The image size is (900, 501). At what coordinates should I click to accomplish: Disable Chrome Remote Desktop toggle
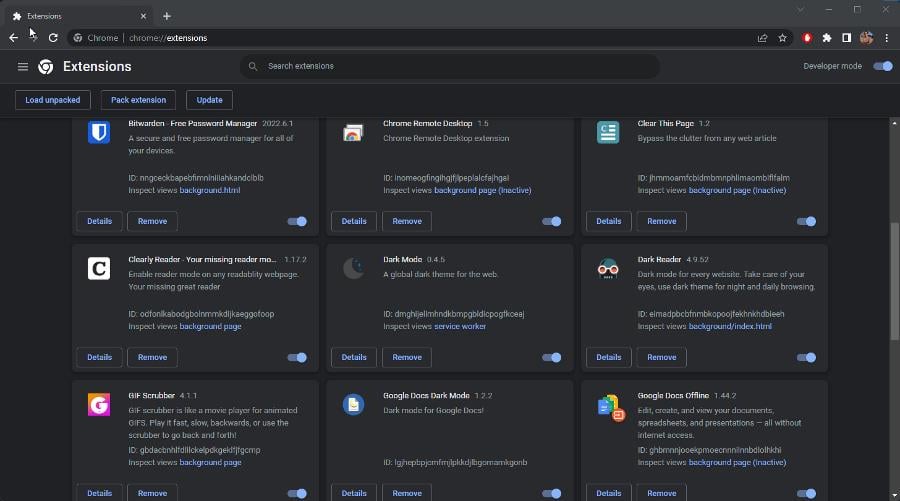point(552,222)
